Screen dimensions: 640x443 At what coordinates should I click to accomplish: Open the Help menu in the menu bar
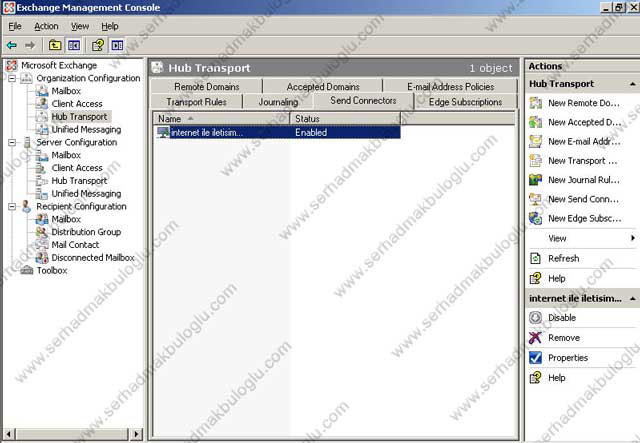coord(110,26)
